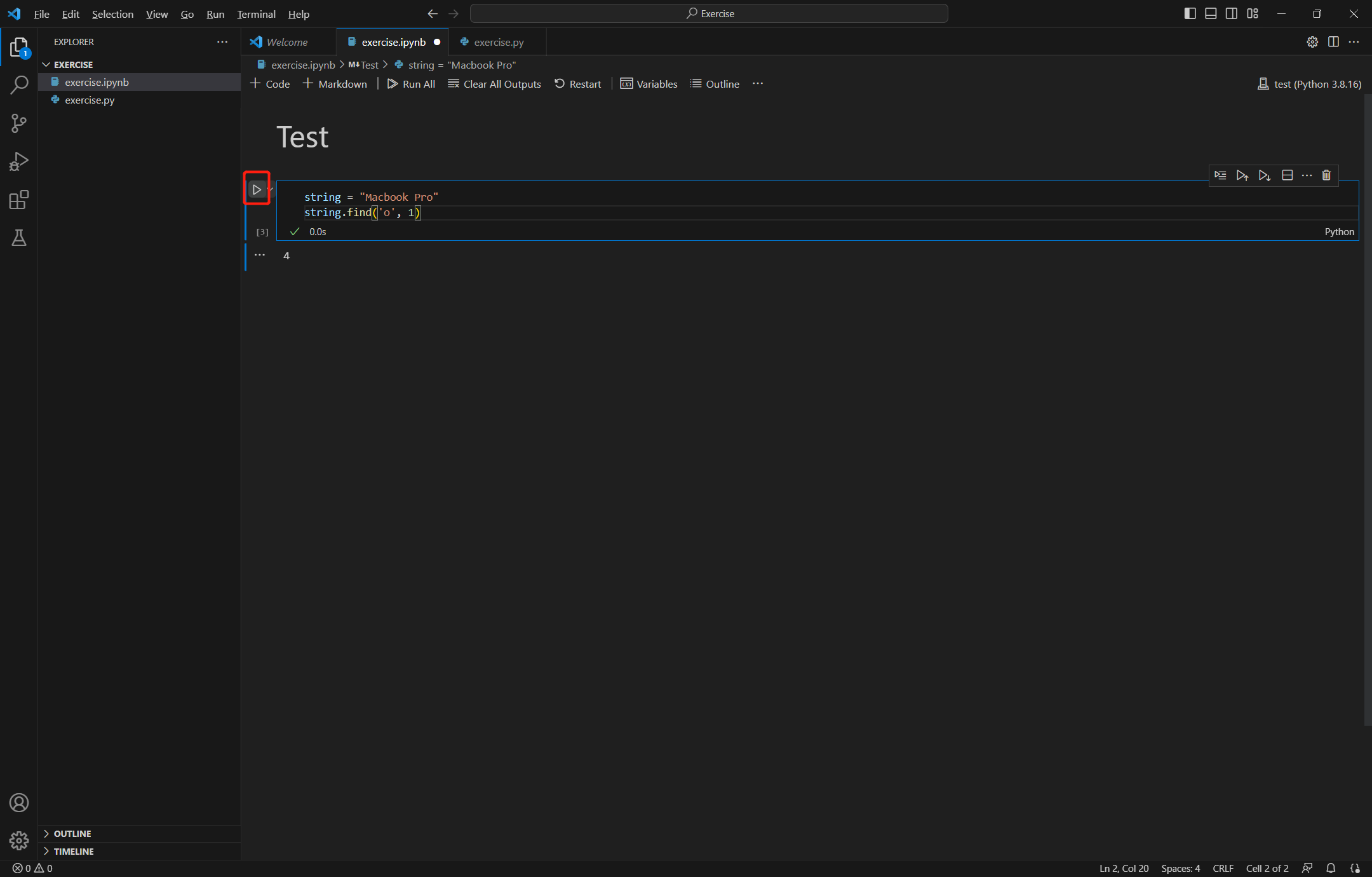
Task: Open the Extensions view icon
Action: coord(19,200)
